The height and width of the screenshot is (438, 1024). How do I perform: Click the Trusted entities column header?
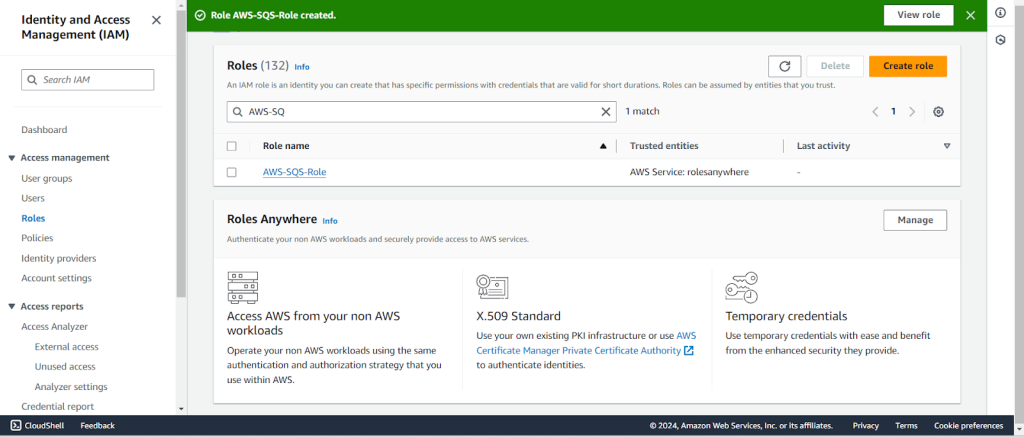click(x=664, y=146)
